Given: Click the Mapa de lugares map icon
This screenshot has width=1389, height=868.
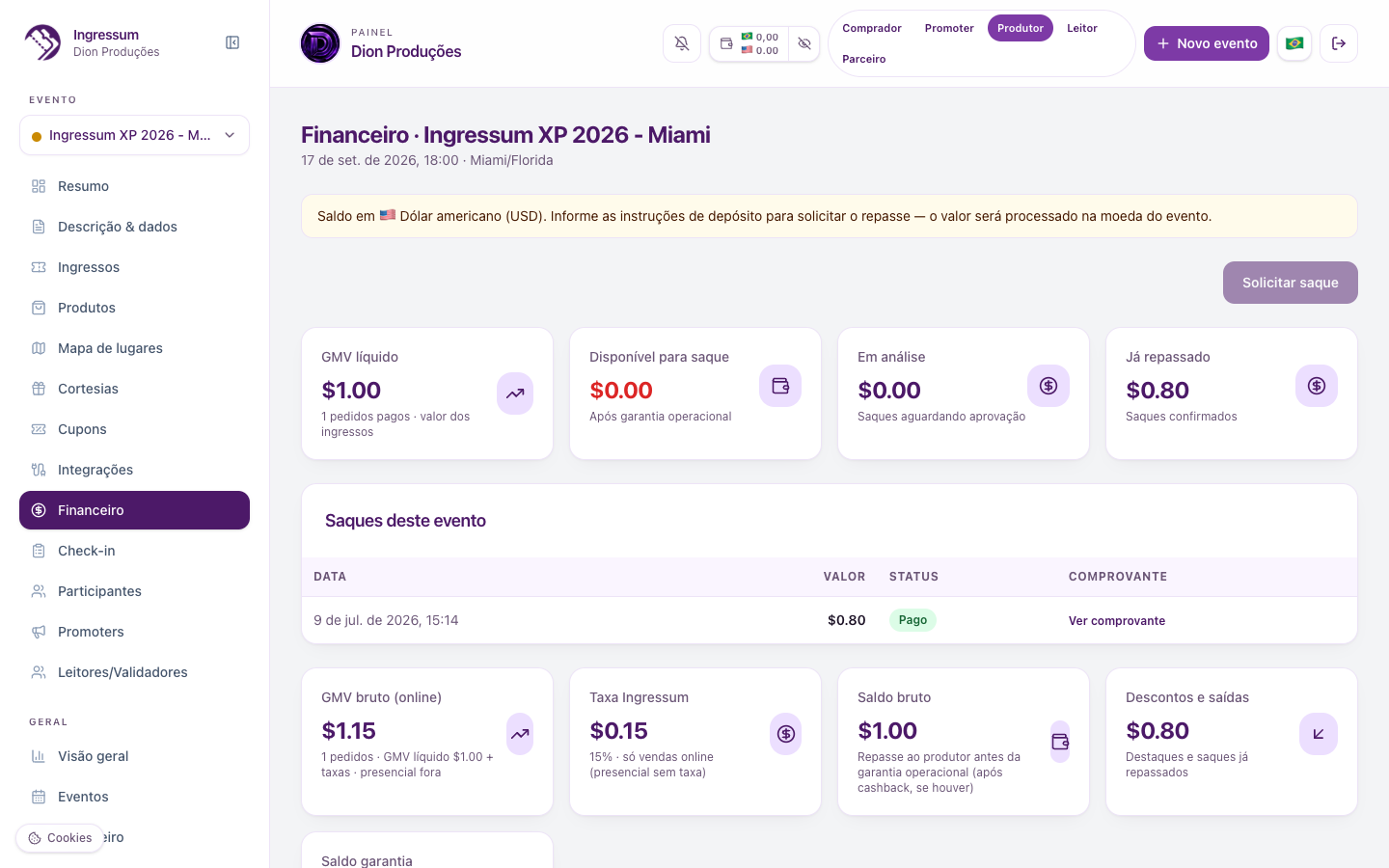Looking at the screenshot, I should coord(39,348).
